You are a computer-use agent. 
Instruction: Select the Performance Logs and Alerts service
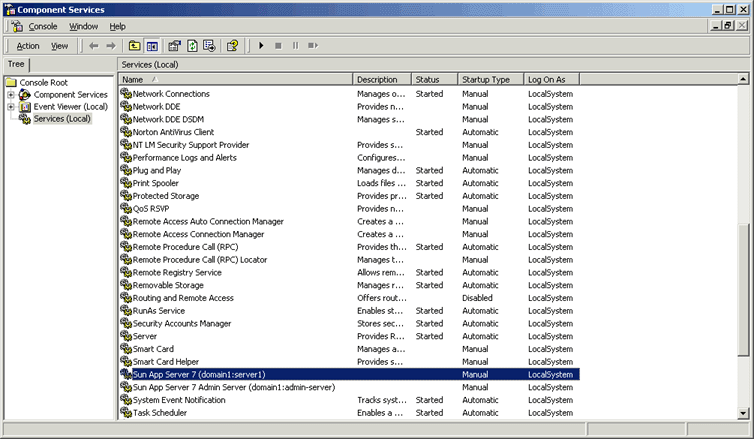point(185,157)
